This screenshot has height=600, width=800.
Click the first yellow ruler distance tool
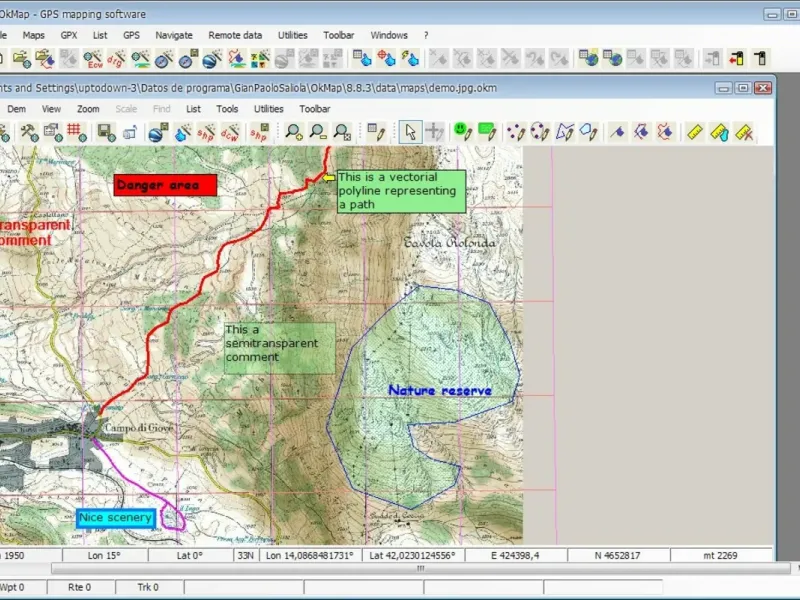pos(694,133)
